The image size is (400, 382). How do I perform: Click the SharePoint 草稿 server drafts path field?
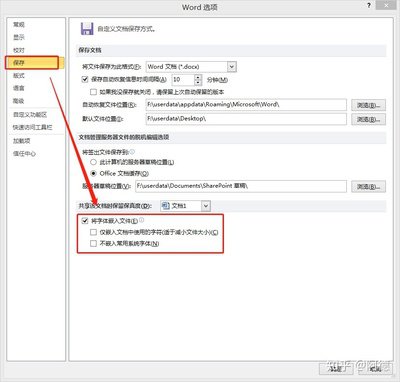pyautogui.click(x=241, y=186)
